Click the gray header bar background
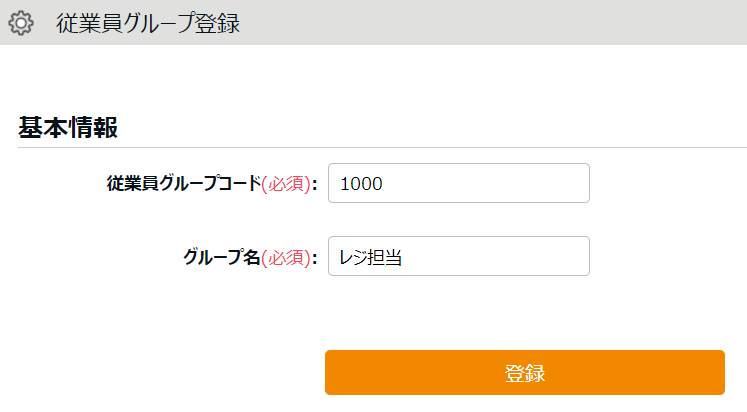Image resolution: width=747 pixels, height=412 pixels. 500,22
